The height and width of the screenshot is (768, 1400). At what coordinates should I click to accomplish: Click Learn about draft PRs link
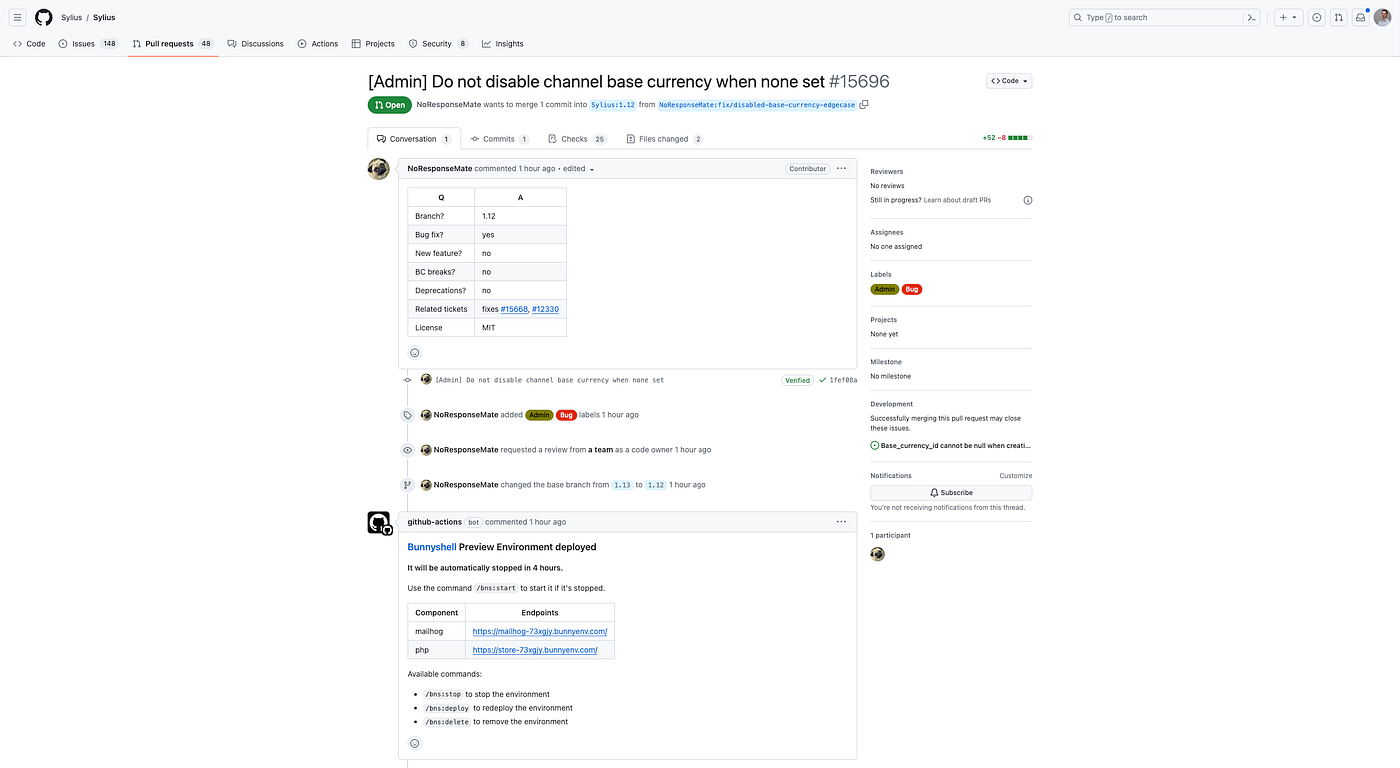pos(957,200)
